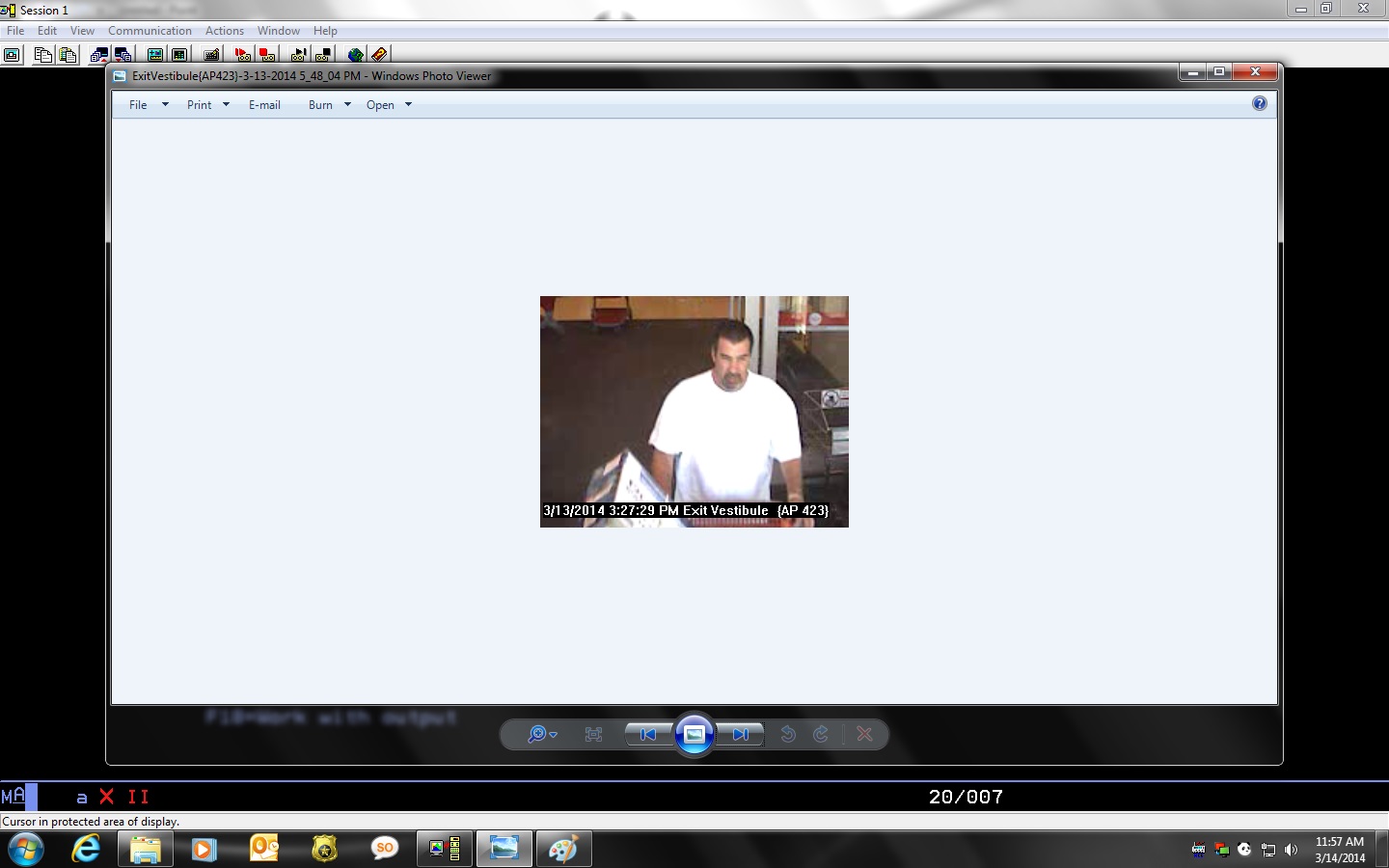Open Windows Media Player from taskbar
The image size is (1389, 868).
[x=204, y=849]
